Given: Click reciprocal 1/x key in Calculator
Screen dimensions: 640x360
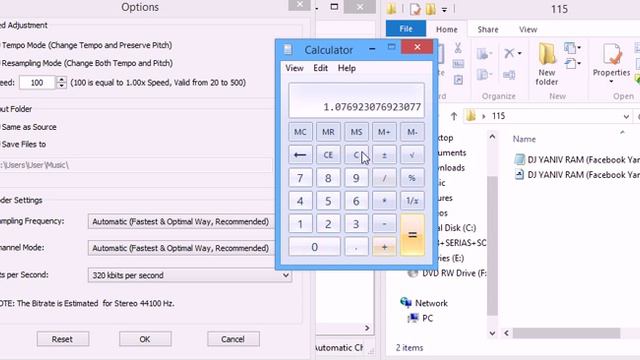Looking at the screenshot, I should point(412,201).
